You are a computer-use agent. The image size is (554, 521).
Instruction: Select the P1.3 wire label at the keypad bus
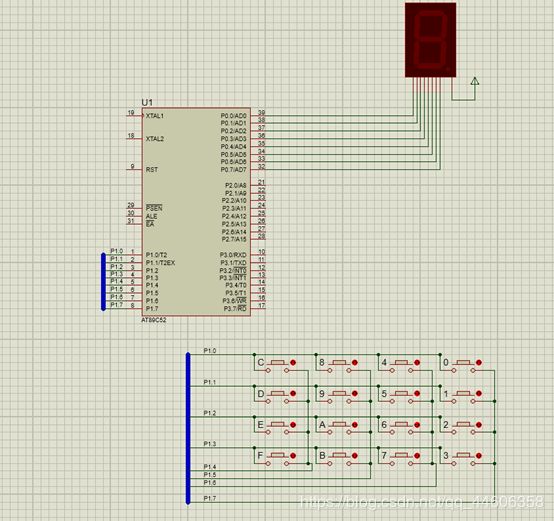[210, 444]
